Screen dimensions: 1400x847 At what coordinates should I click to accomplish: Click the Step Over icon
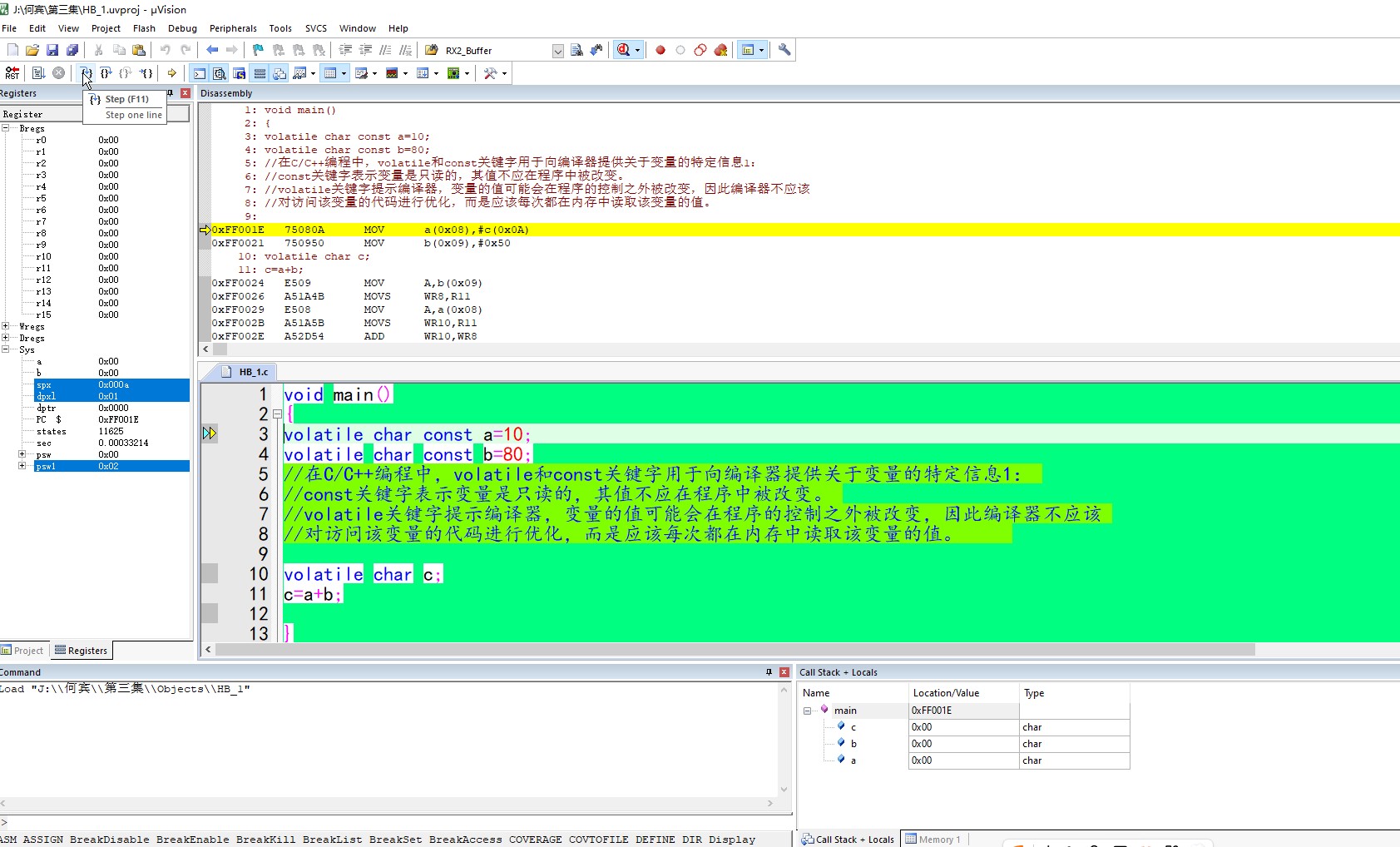point(106,73)
